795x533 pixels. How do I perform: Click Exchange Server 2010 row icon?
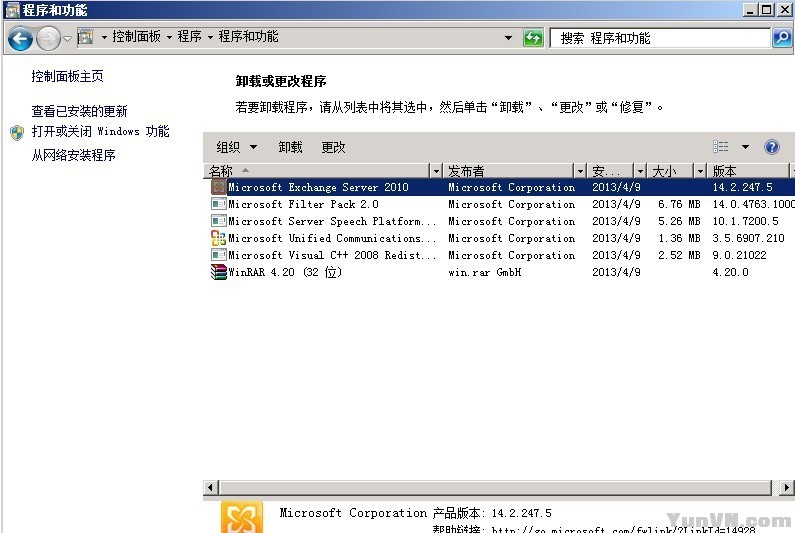click(219, 187)
